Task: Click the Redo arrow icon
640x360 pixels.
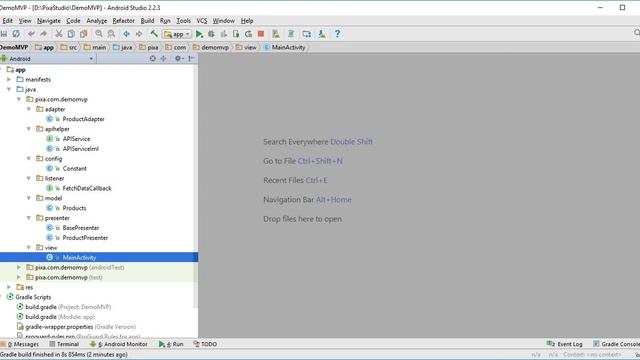Action: click(44, 34)
